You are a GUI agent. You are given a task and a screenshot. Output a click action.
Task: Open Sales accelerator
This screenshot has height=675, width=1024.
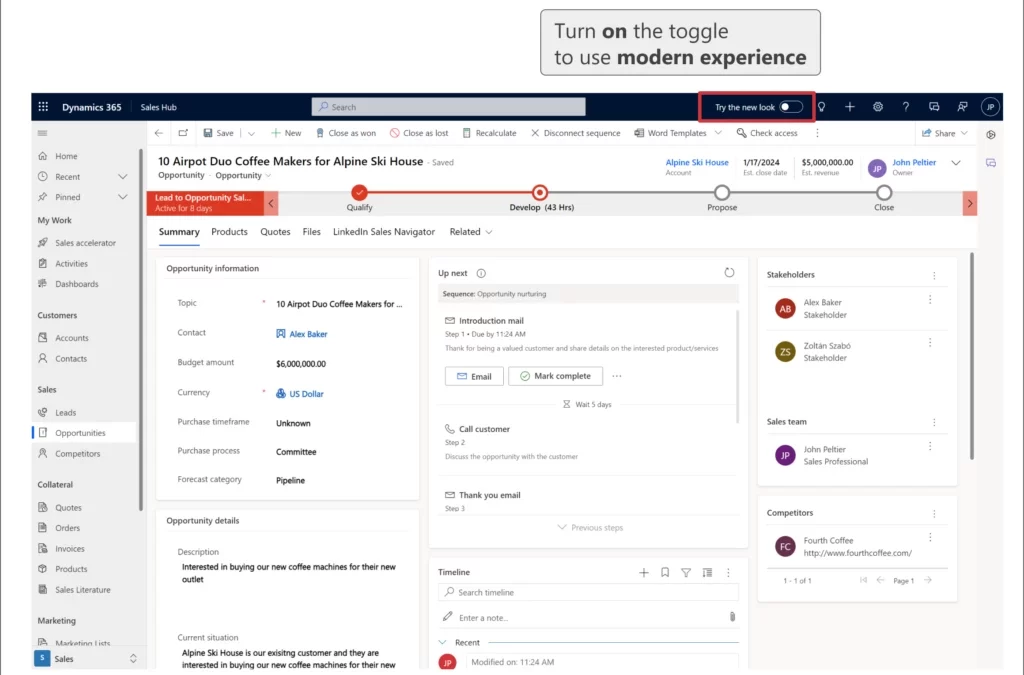(x=85, y=243)
